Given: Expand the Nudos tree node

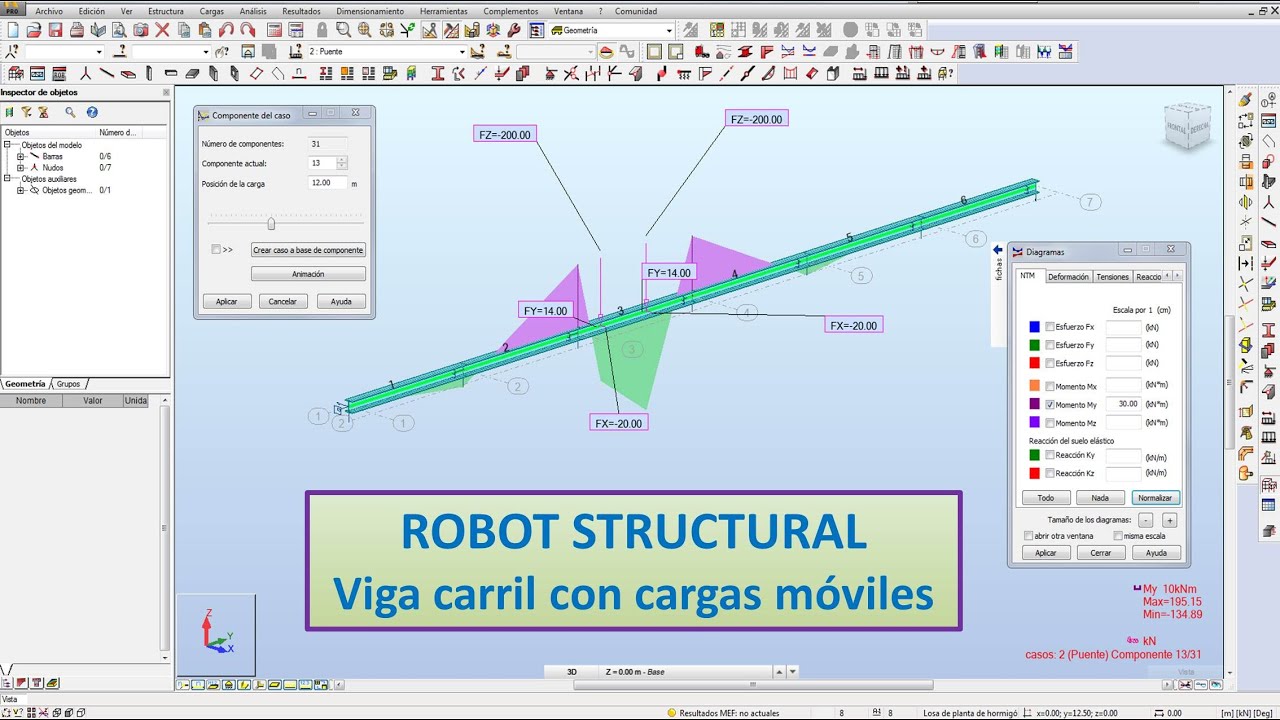Looking at the screenshot, I should [20, 168].
